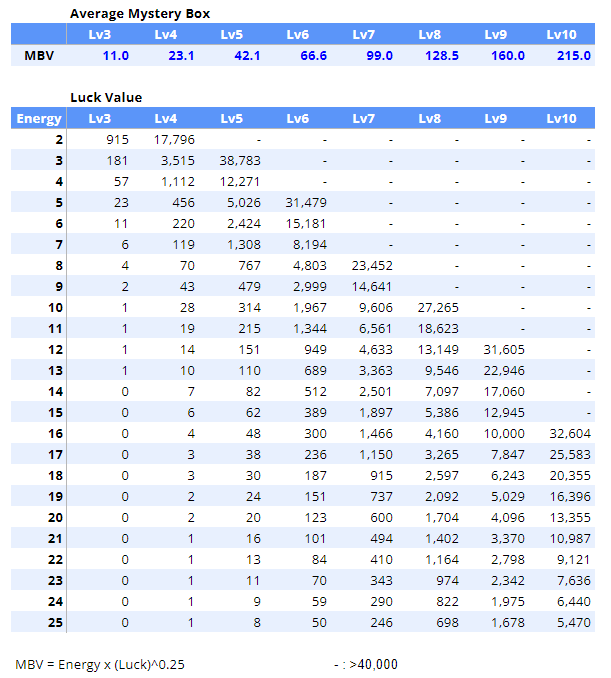Click luck value 3,363

[376, 371]
